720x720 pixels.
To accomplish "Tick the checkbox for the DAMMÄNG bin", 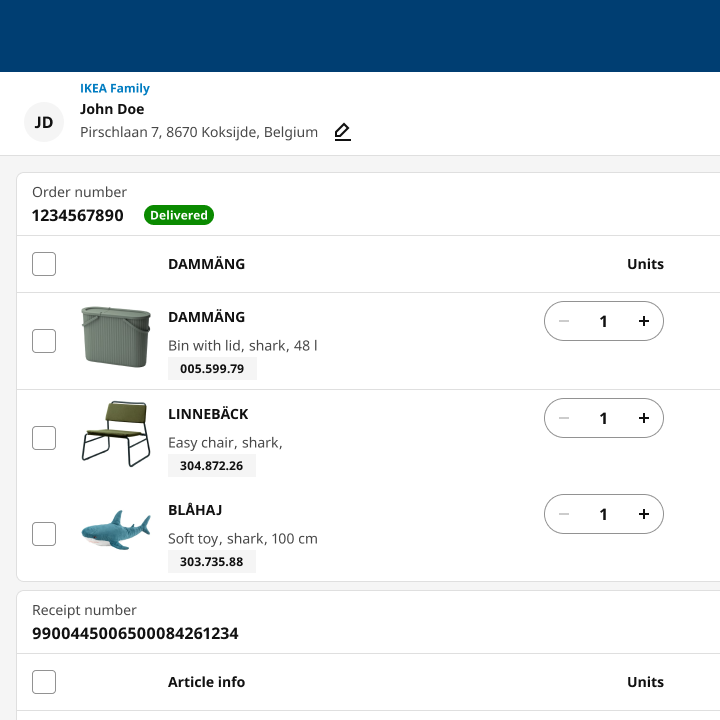I will point(44,341).
